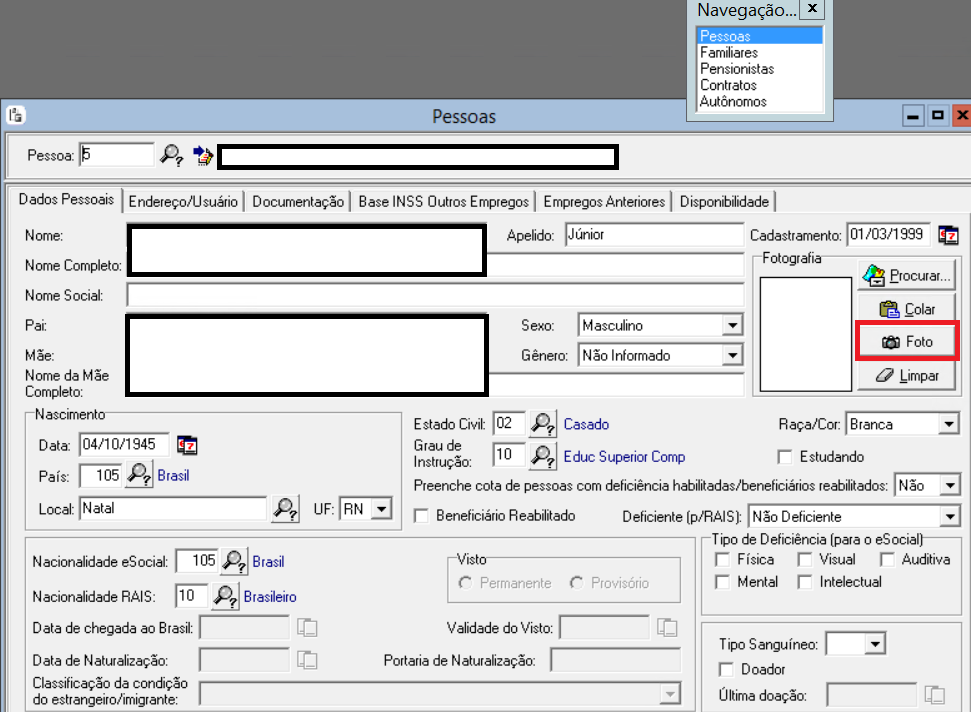Click the Local city search magnifier icon
This screenshot has height=712, width=971.
(x=284, y=509)
